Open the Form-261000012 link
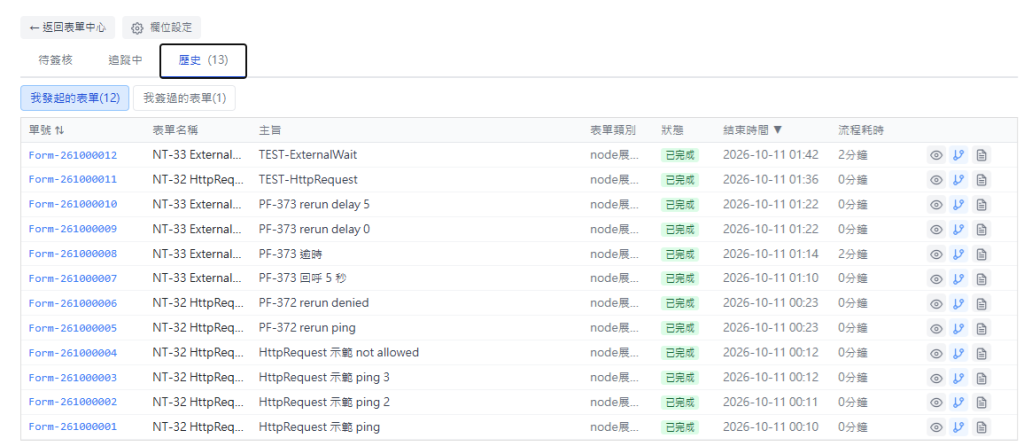The height and width of the screenshot is (446, 1024). [73, 155]
